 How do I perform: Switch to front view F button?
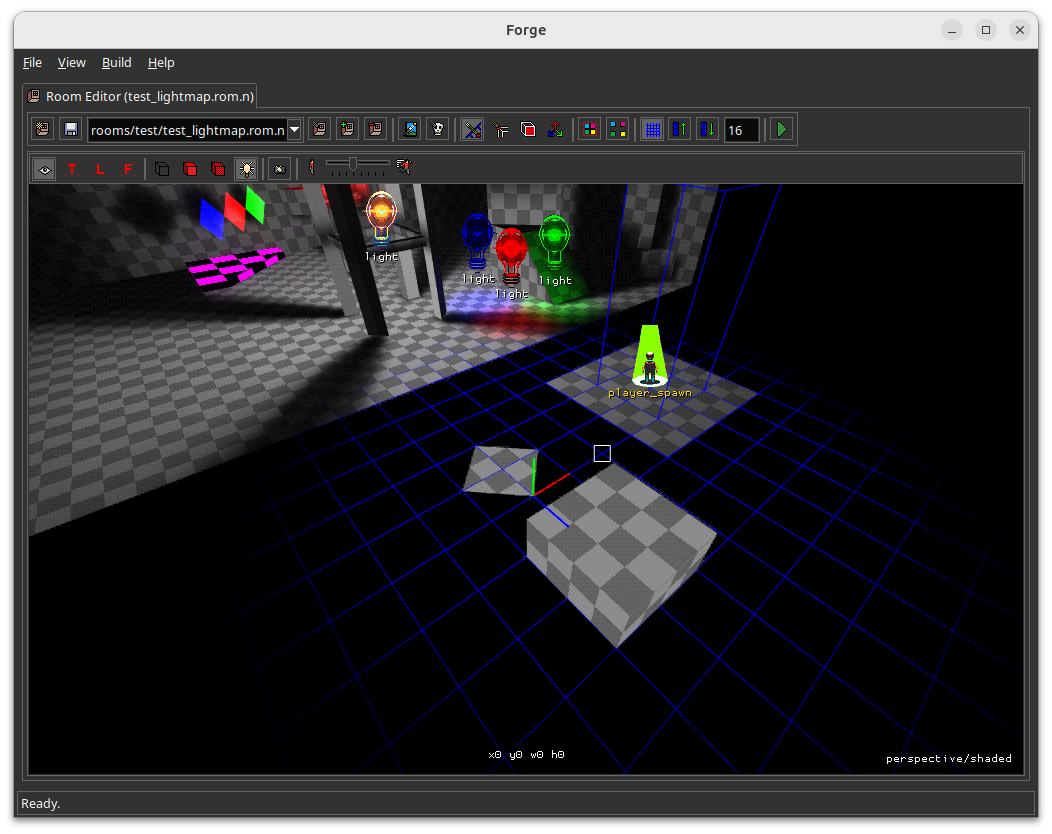click(x=127, y=169)
